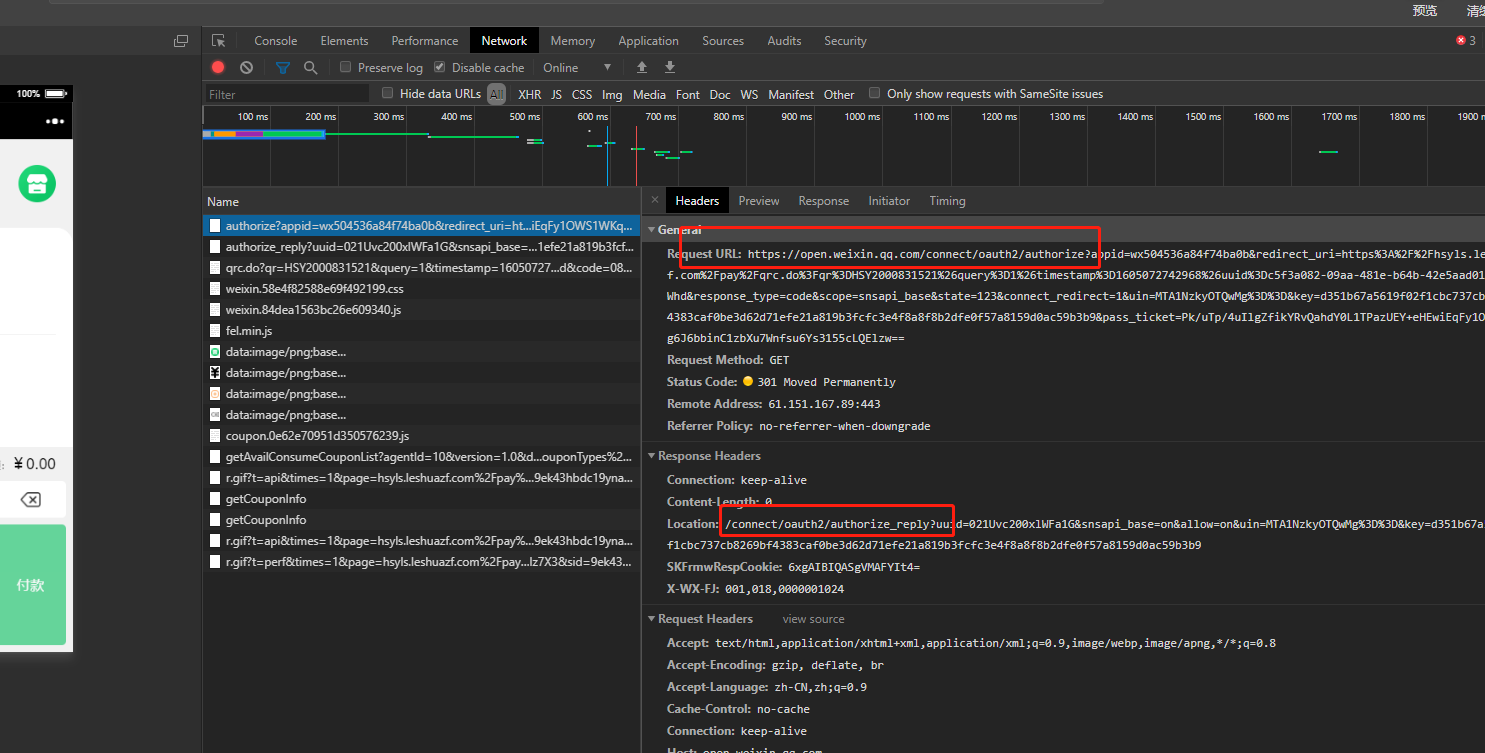
Task: Export HAR with the download arrow icon
Action: coord(670,67)
